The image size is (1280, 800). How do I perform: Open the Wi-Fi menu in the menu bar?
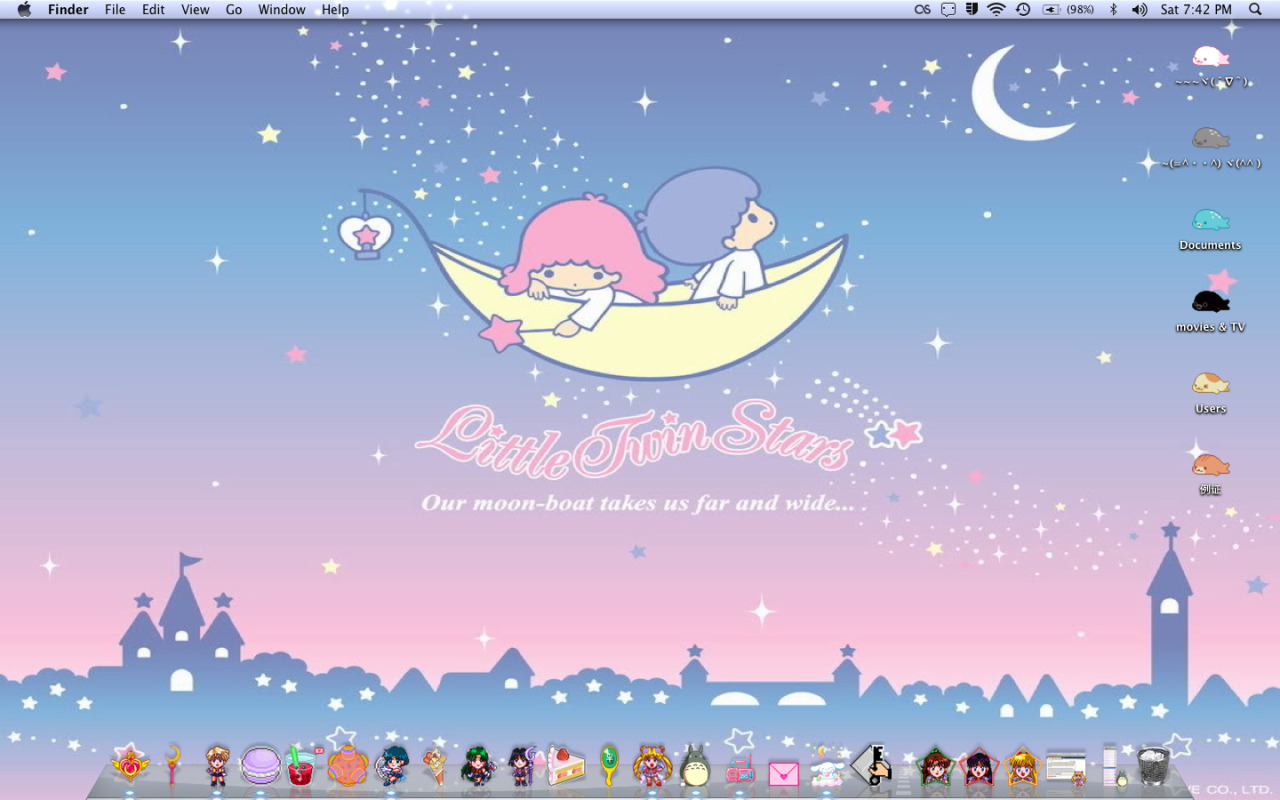pos(997,10)
